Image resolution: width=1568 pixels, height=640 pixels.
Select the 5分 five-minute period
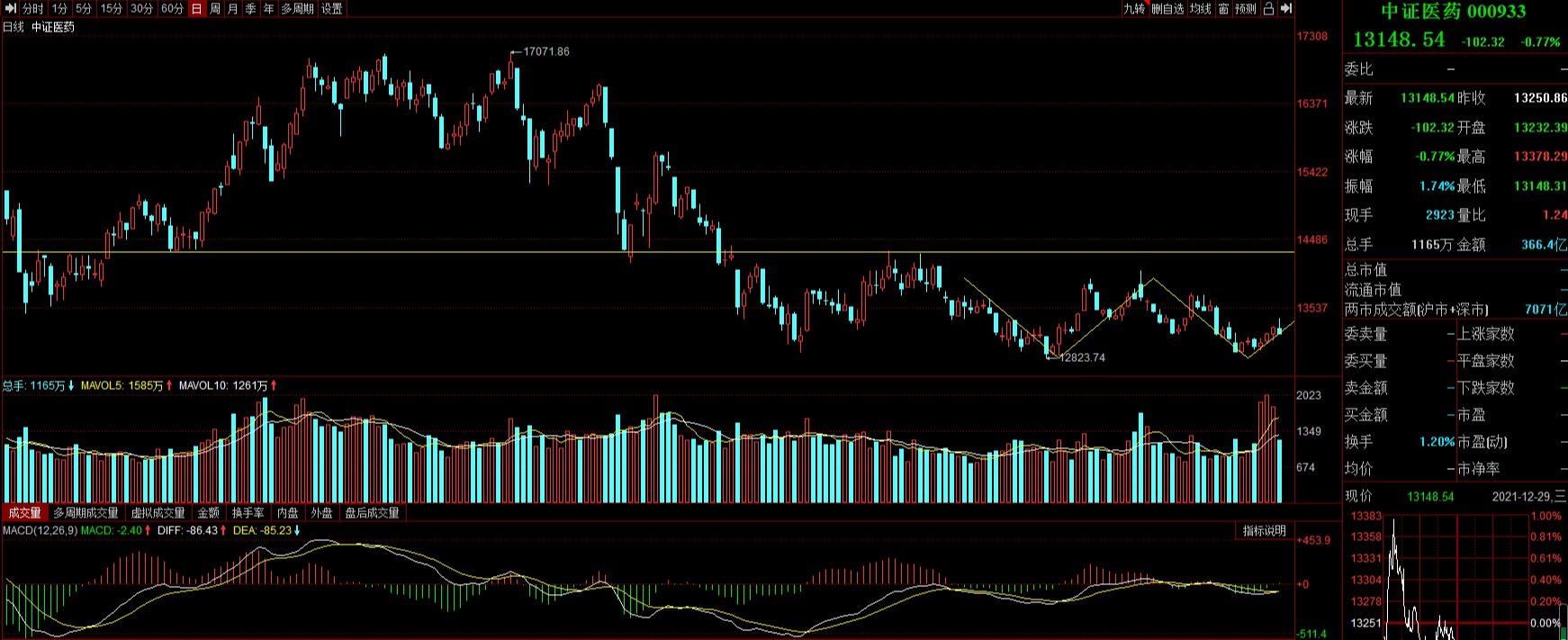point(84,8)
